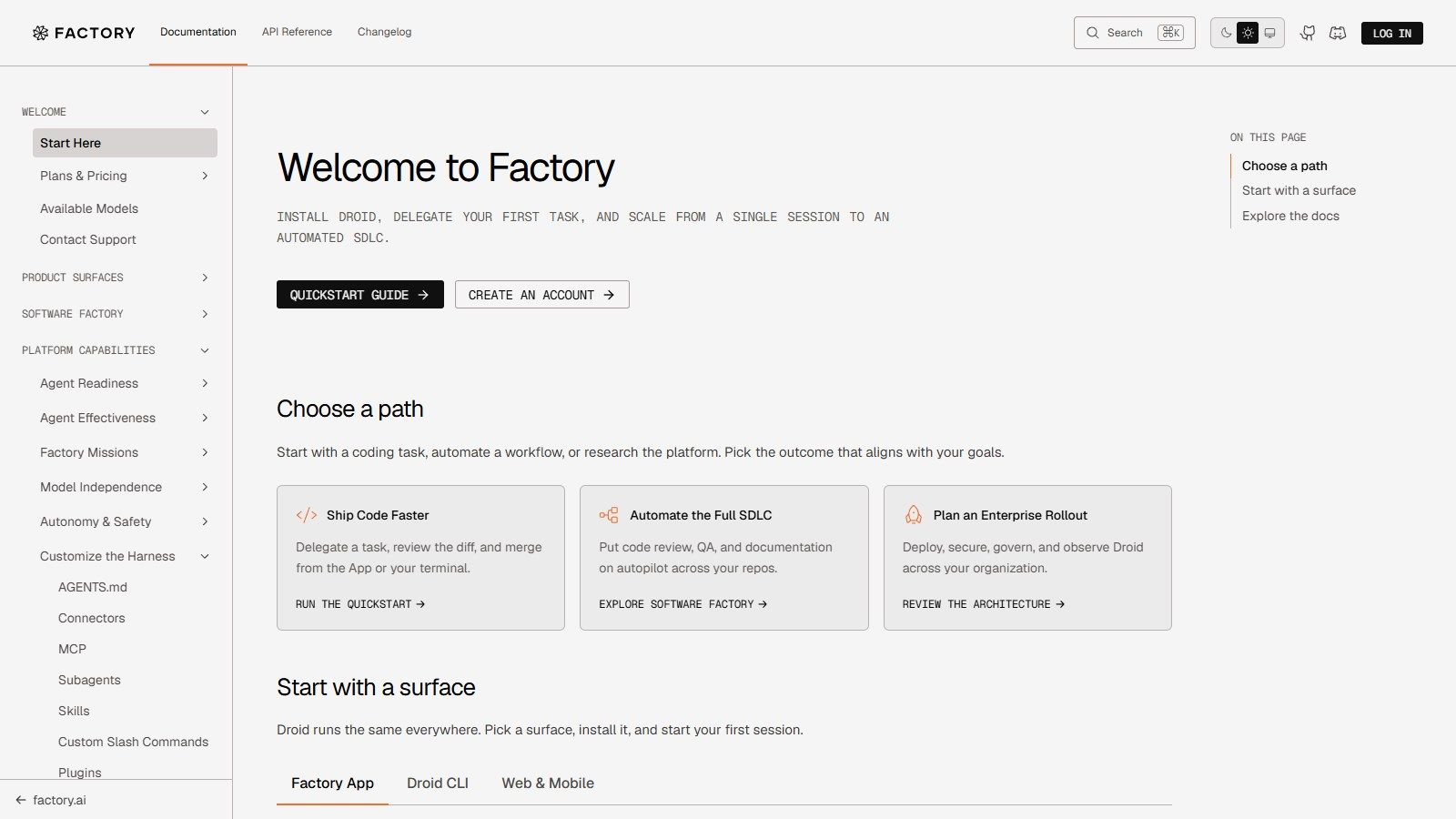Open Skills sidebar item

click(74, 711)
